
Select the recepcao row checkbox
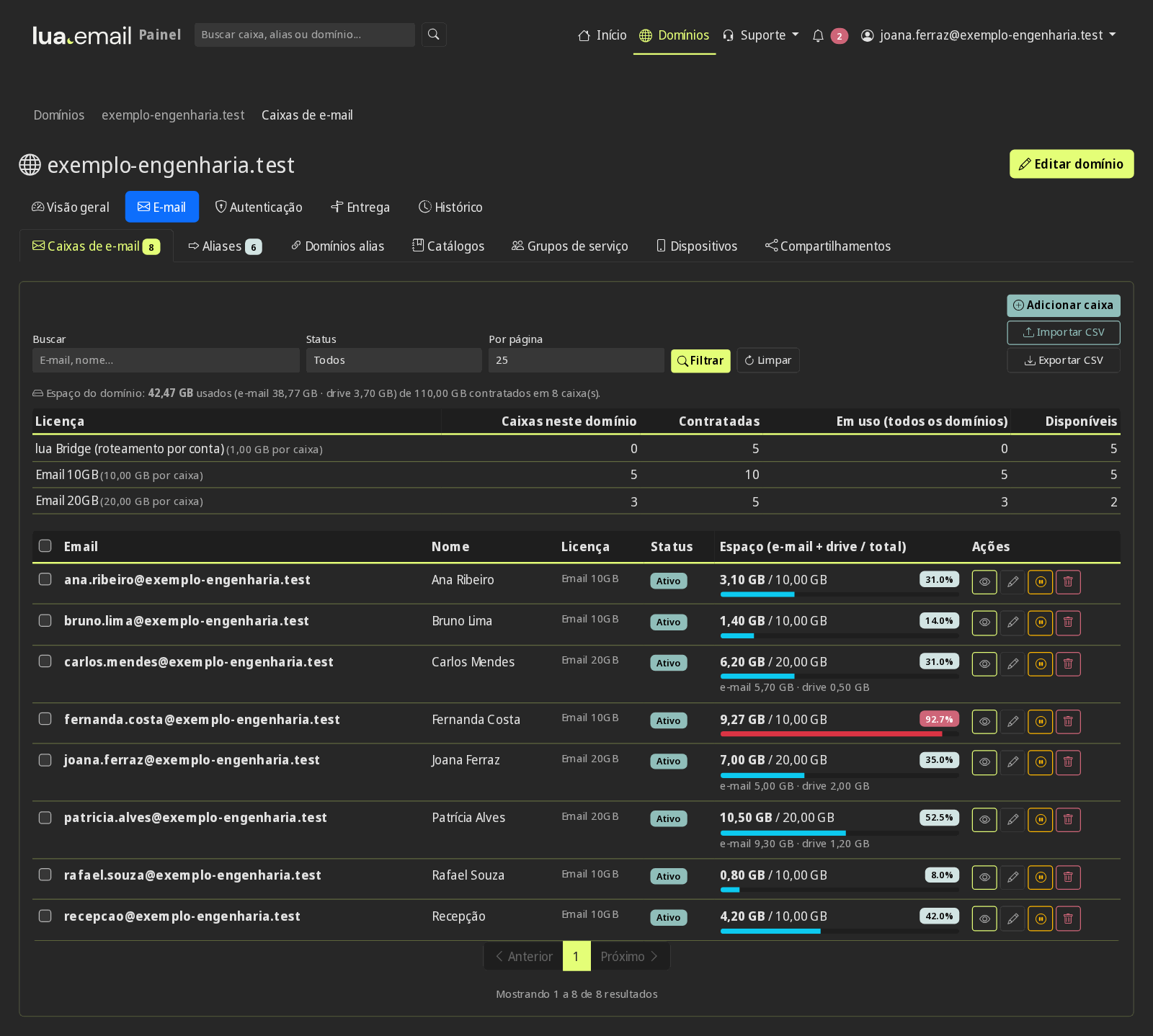(x=45, y=916)
